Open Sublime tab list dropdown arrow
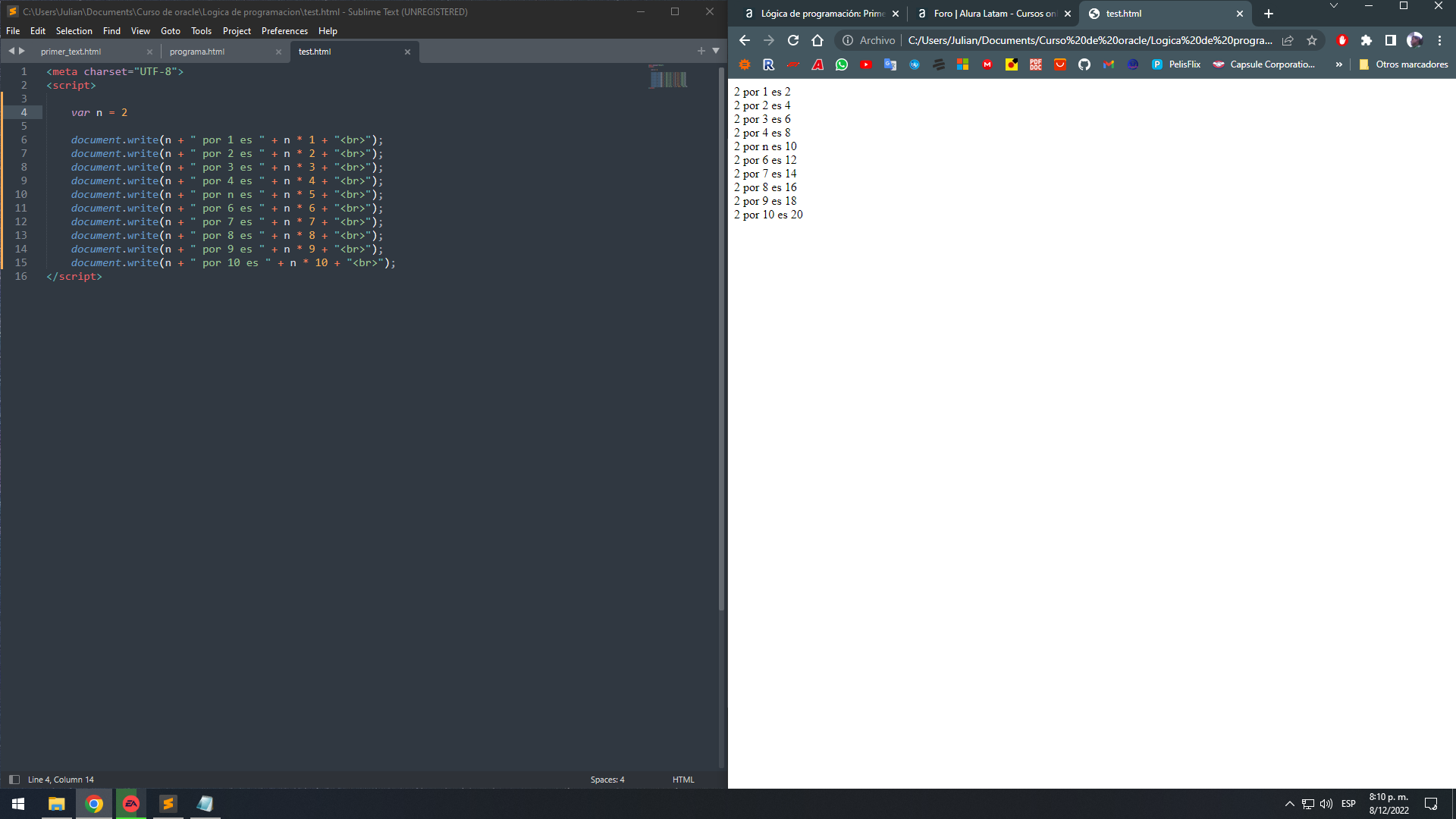This screenshot has height=819, width=1456. pos(716,51)
